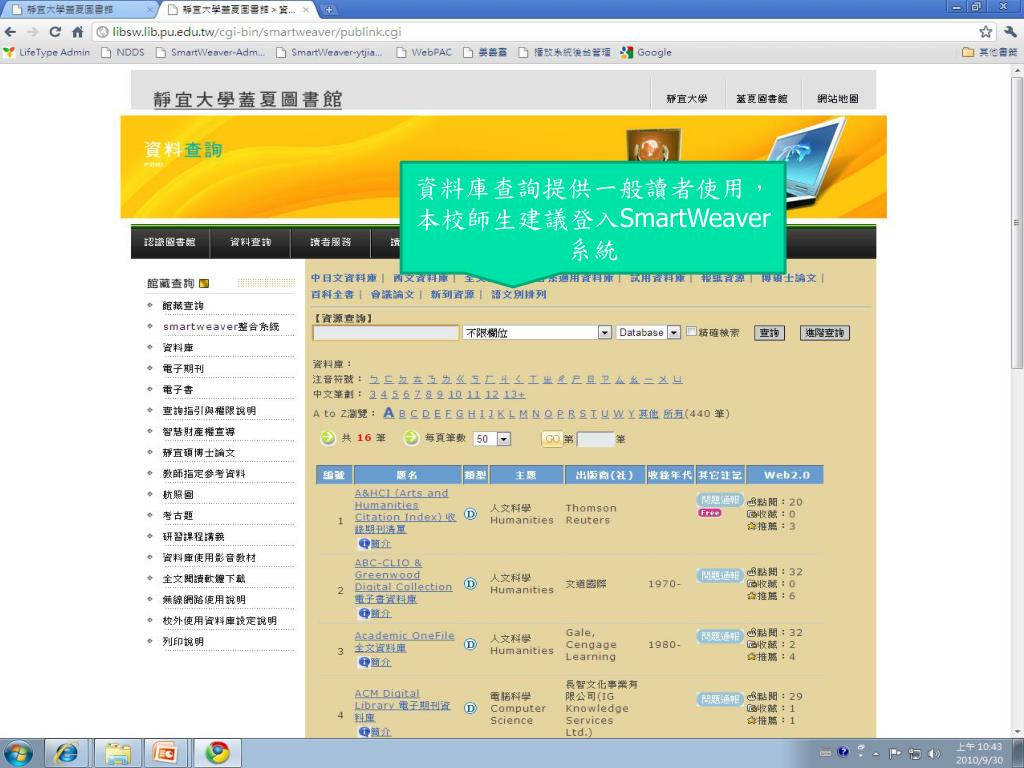Reload the page with the refresh icon
The image size is (1024, 768).
tap(55, 32)
